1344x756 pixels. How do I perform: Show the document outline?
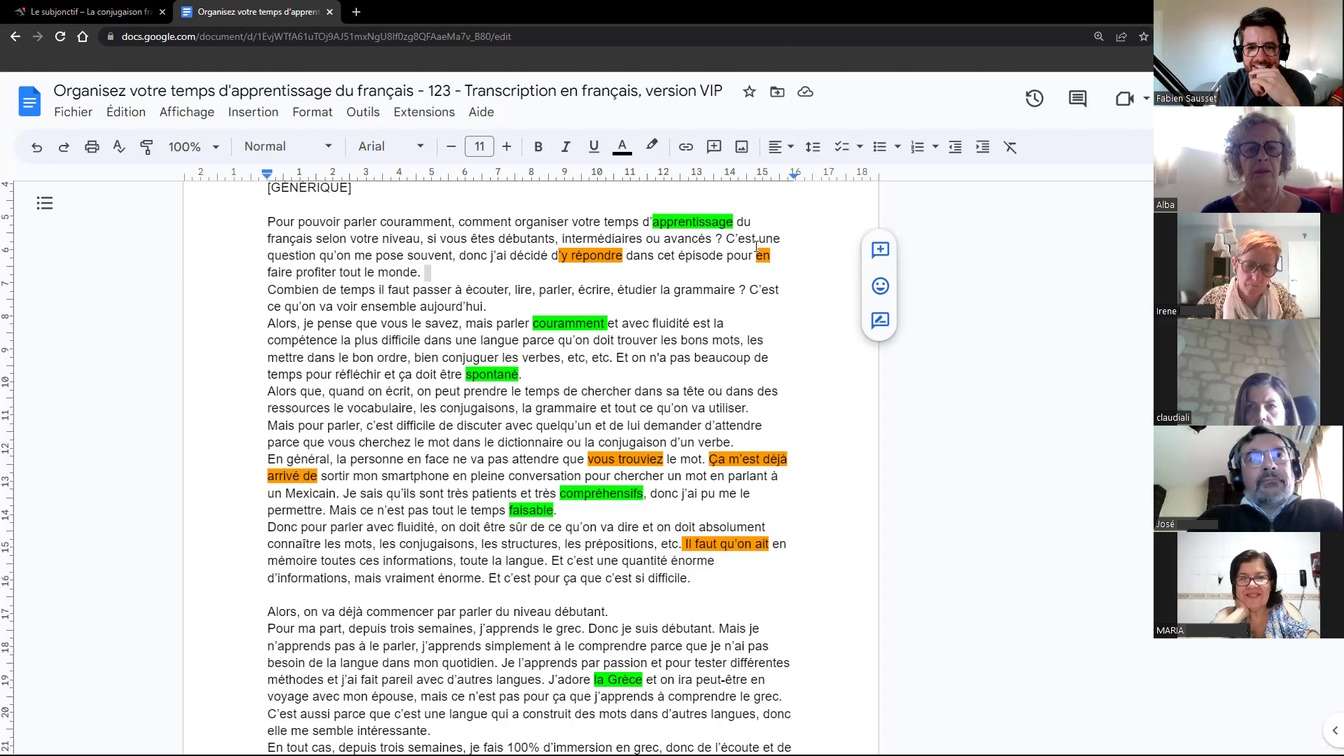click(x=44, y=203)
